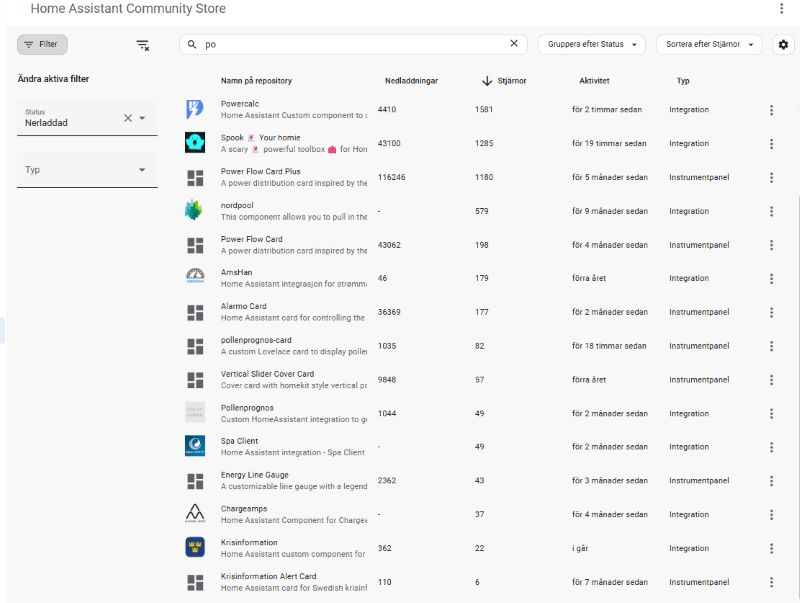The width and height of the screenshot is (800, 603).
Task: Open options menu for Chargeamps
Action: tap(771, 514)
